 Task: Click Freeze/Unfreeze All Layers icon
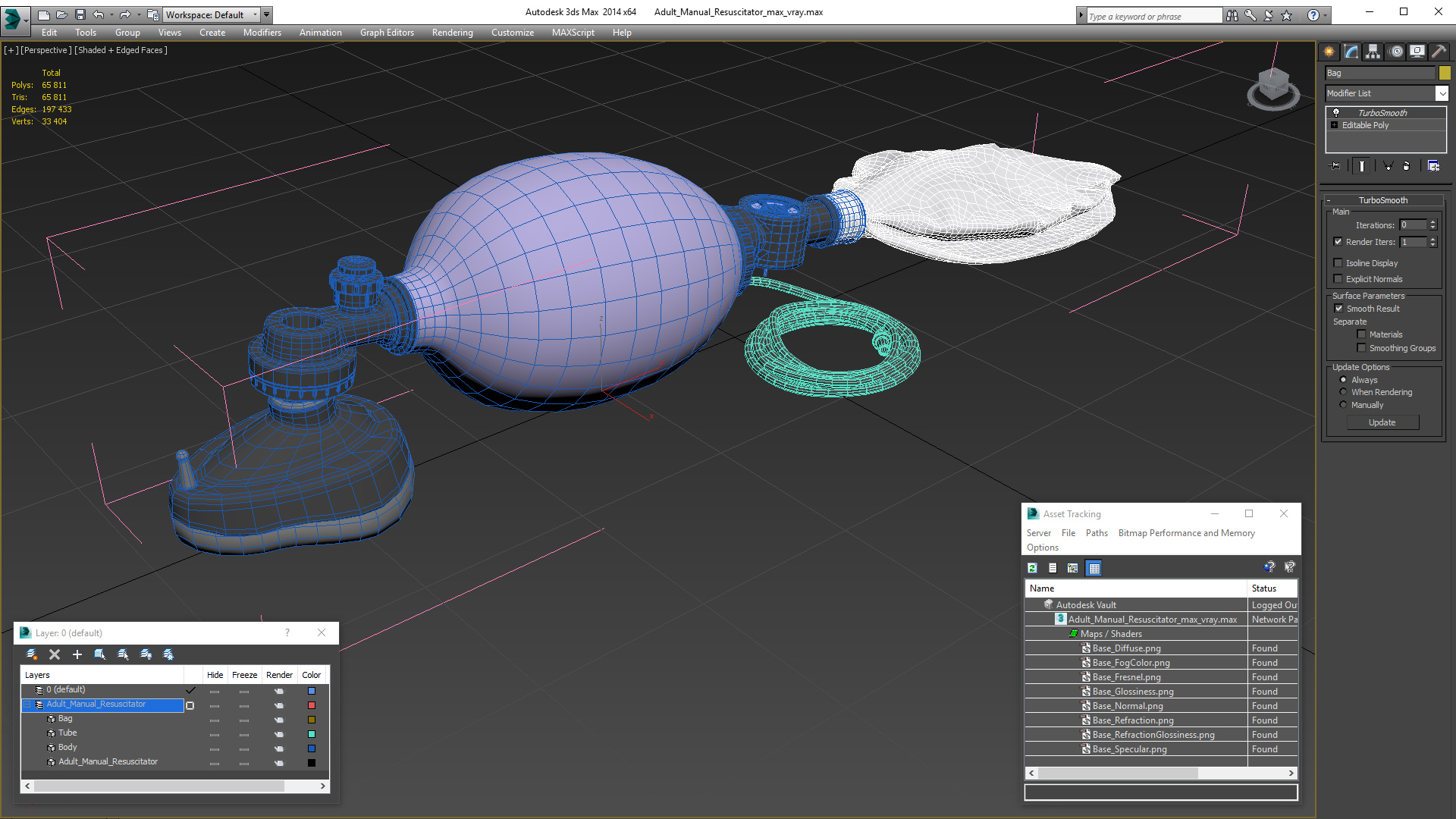pyautogui.click(x=168, y=654)
